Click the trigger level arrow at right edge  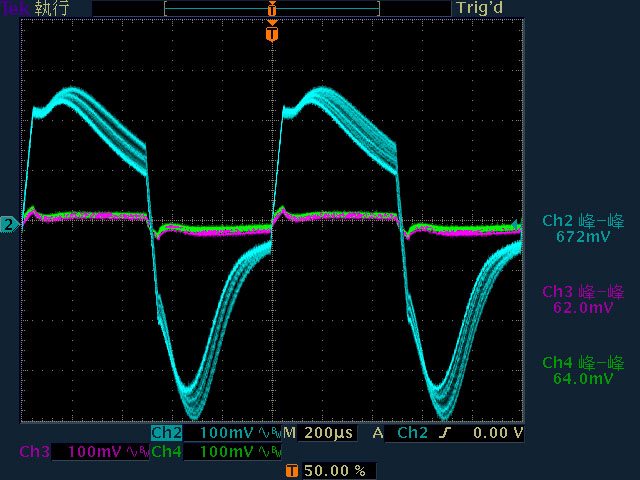[517, 222]
